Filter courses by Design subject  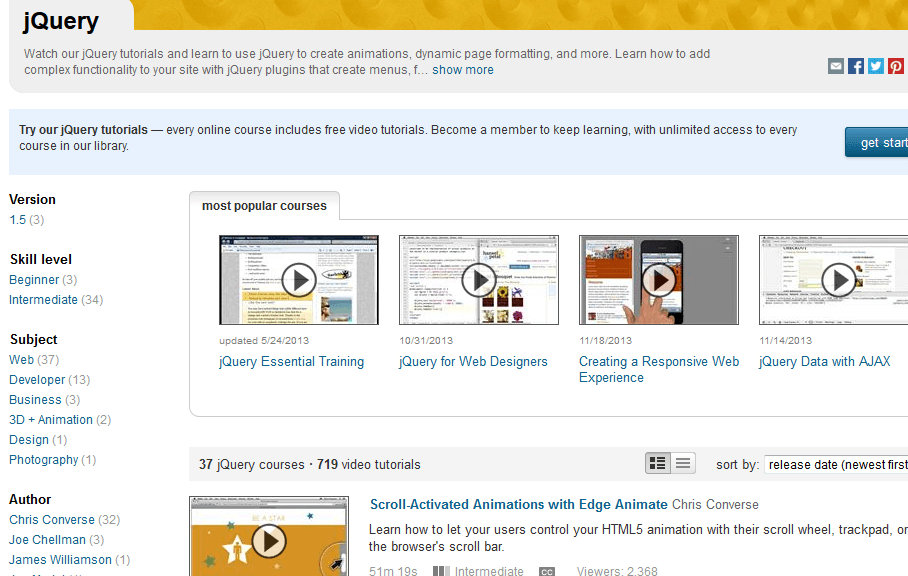point(29,440)
